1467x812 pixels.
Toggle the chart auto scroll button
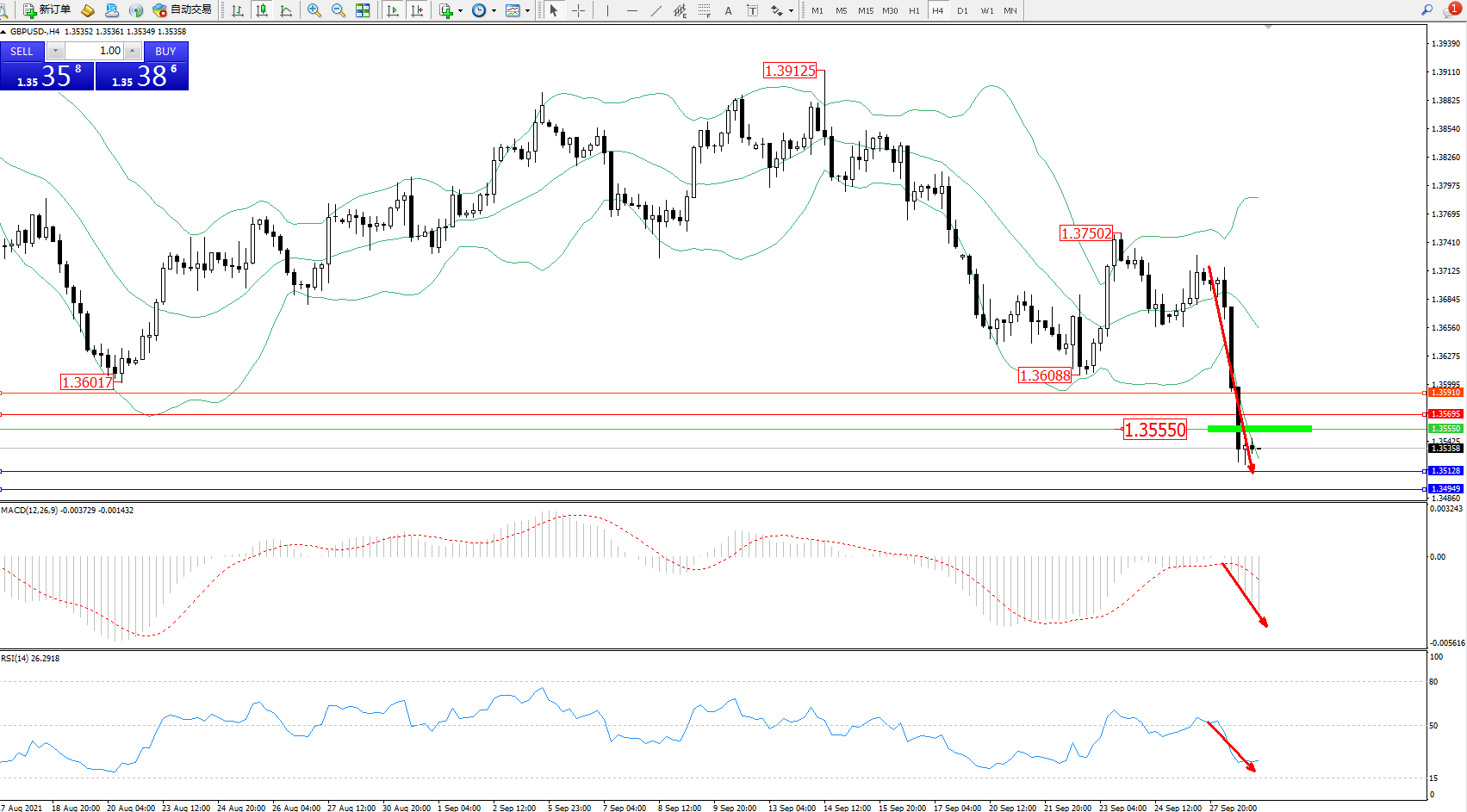coord(393,10)
